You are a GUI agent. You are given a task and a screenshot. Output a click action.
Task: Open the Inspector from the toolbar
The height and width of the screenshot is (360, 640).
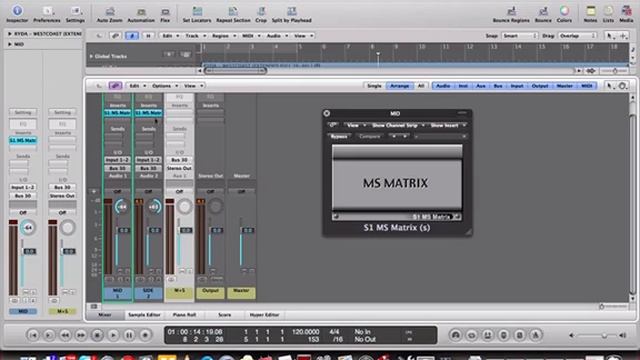coord(17,13)
